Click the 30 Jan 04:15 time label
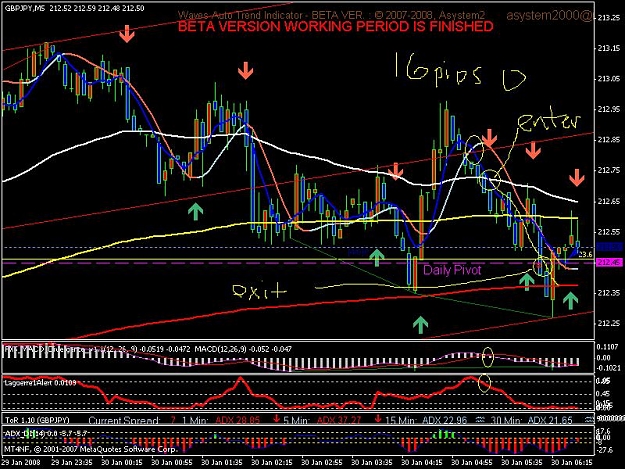Viewport: 625px width, 469px height. tap(422, 463)
